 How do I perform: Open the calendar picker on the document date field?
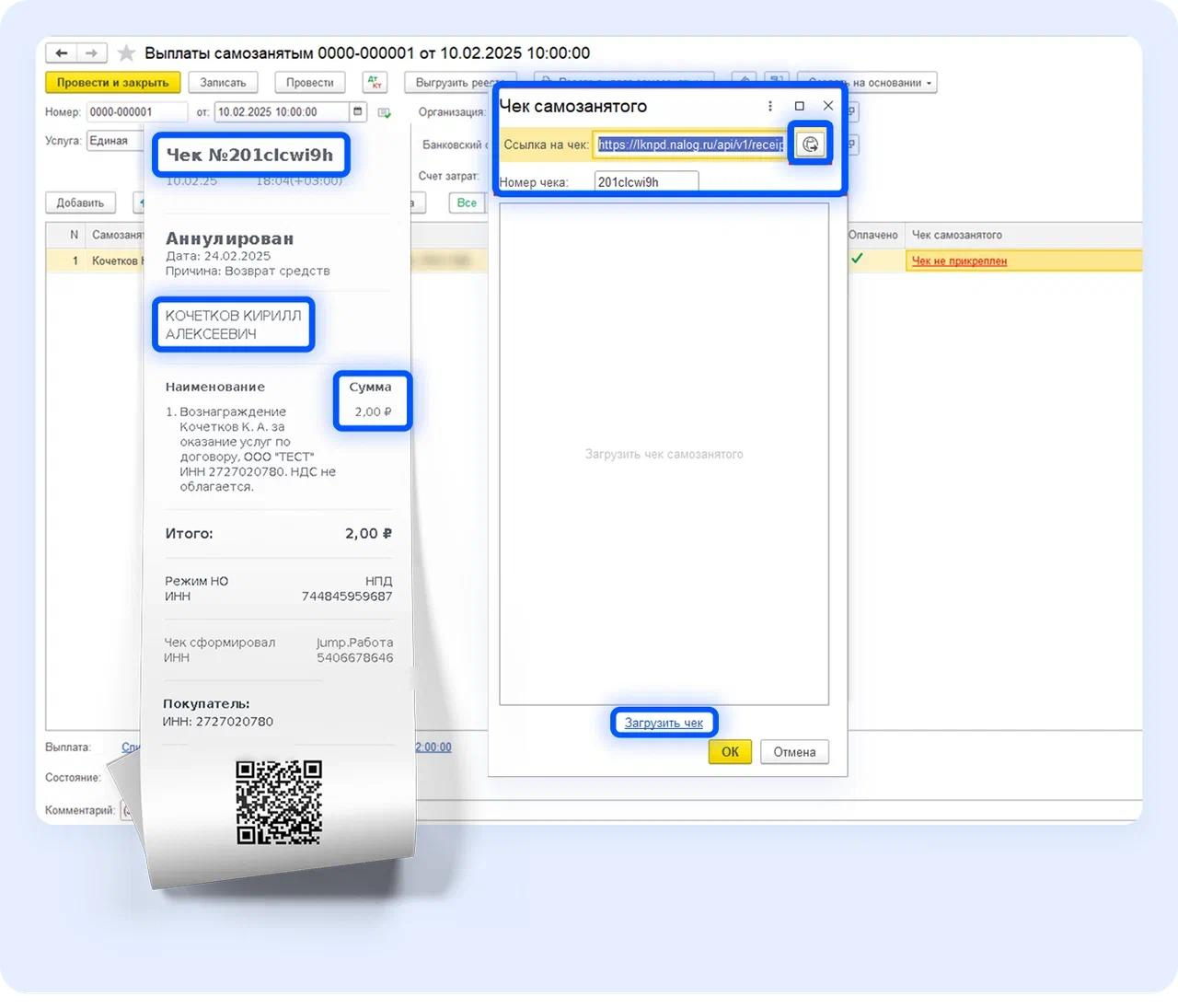(x=357, y=111)
